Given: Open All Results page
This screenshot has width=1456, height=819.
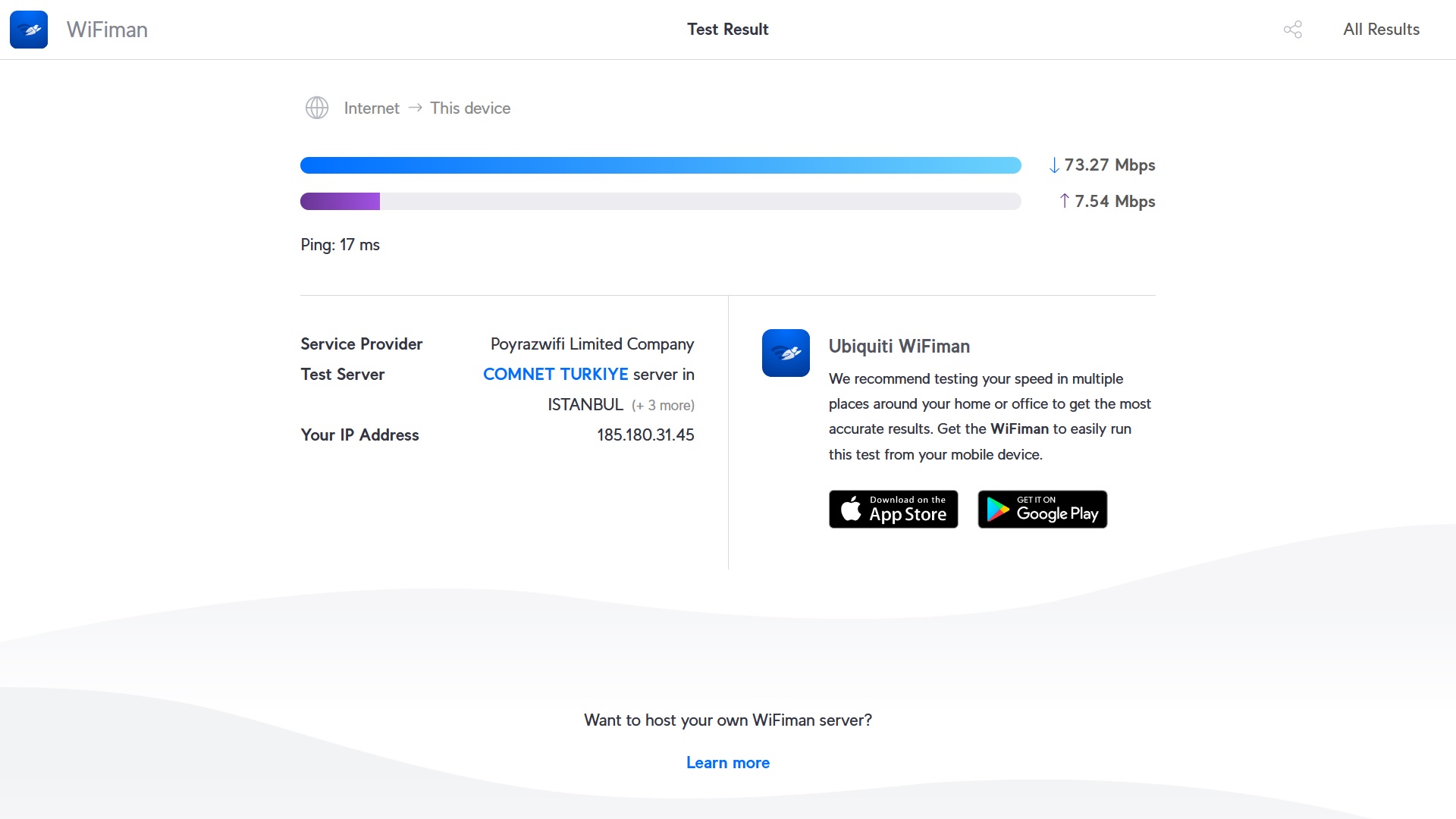Looking at the screenshot, I should [1381, 30].
